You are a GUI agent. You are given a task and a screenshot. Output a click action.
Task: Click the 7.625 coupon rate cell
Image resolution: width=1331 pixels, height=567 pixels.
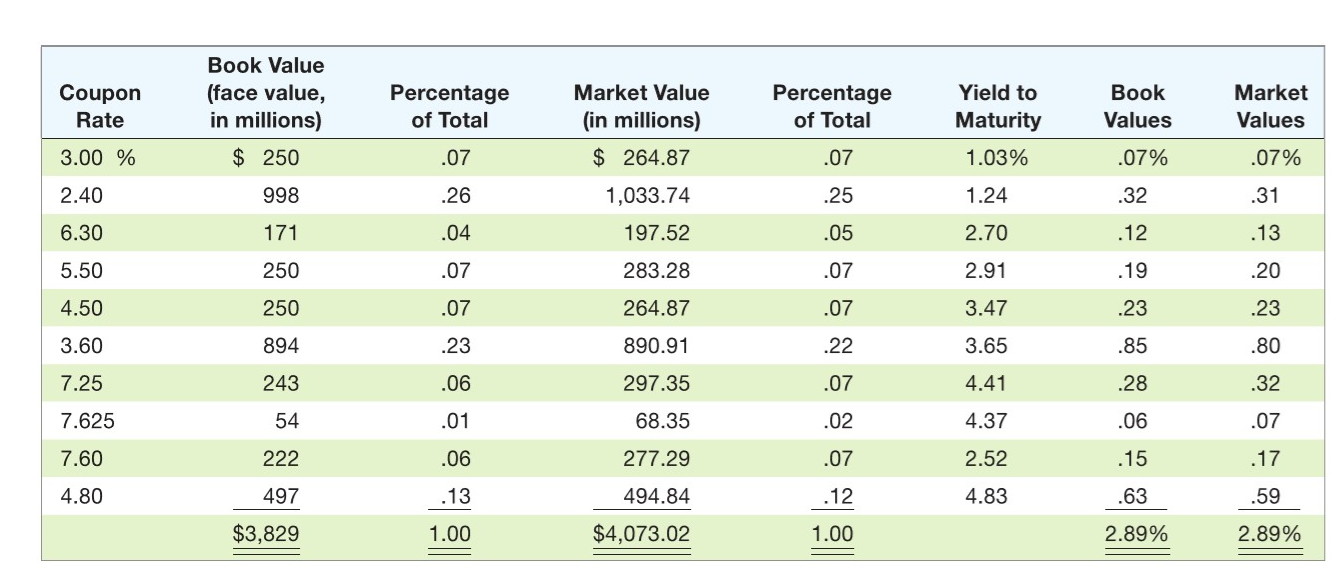click(x=87, y=421)
